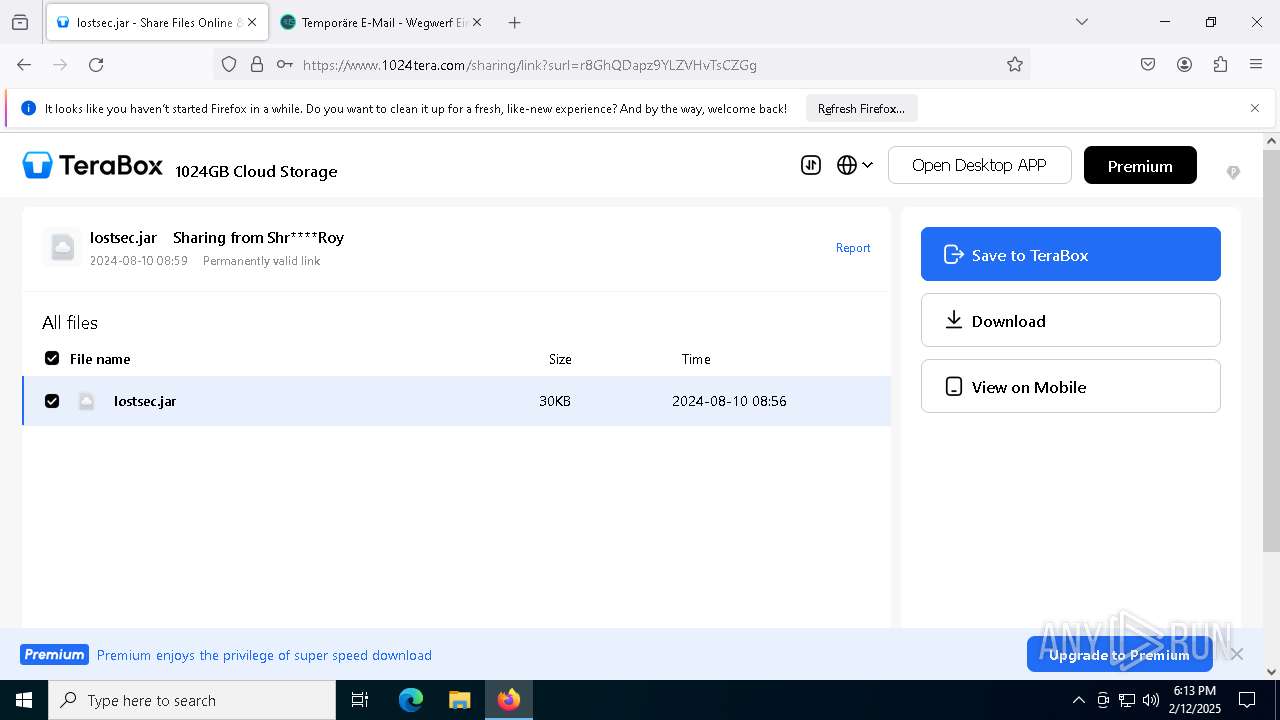Image resolution: width=1280 pixels, height=720 pixels.
Task: Expand the list all tabs dropdown
Action: pyautogui.click(x=1081, y=22)
